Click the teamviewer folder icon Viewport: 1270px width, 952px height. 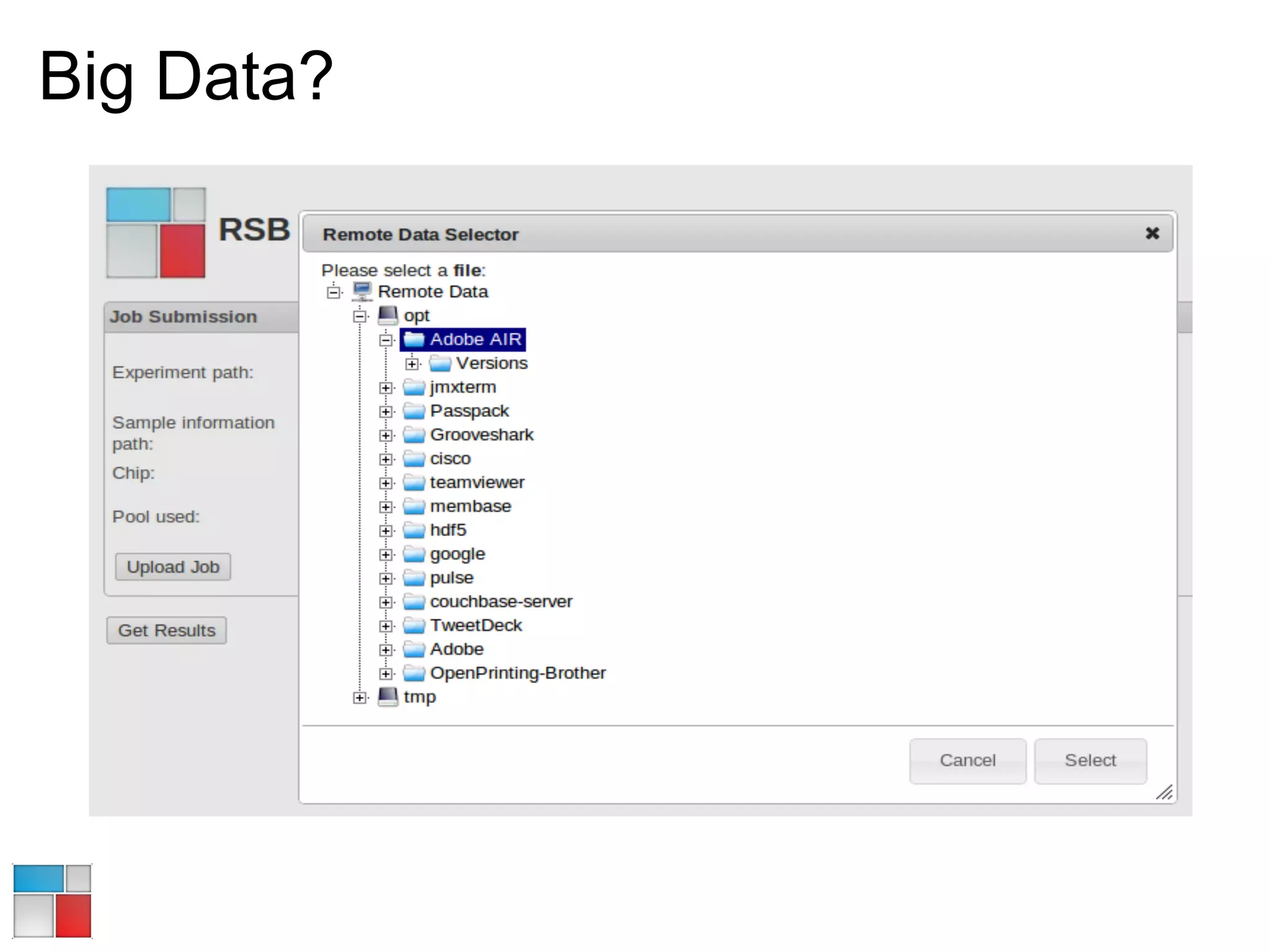point(414,482)
